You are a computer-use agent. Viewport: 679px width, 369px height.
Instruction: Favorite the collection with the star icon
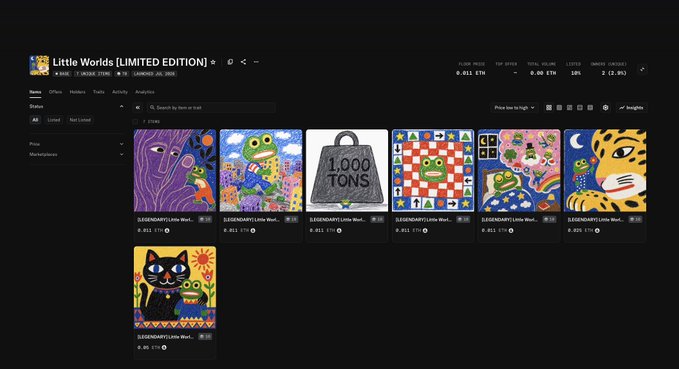[213, 62]
